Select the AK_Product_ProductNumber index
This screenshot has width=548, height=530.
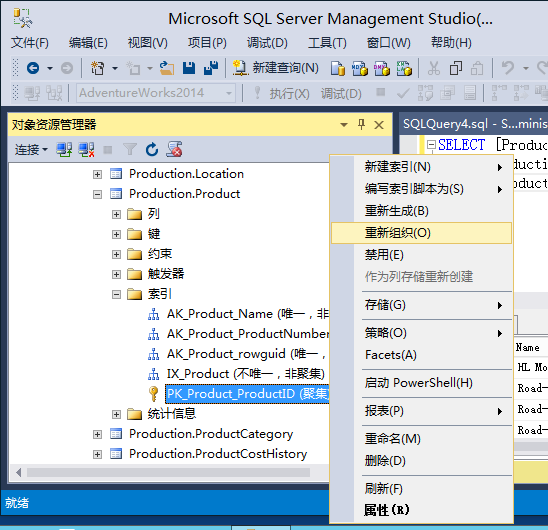[x=248, y=334]
